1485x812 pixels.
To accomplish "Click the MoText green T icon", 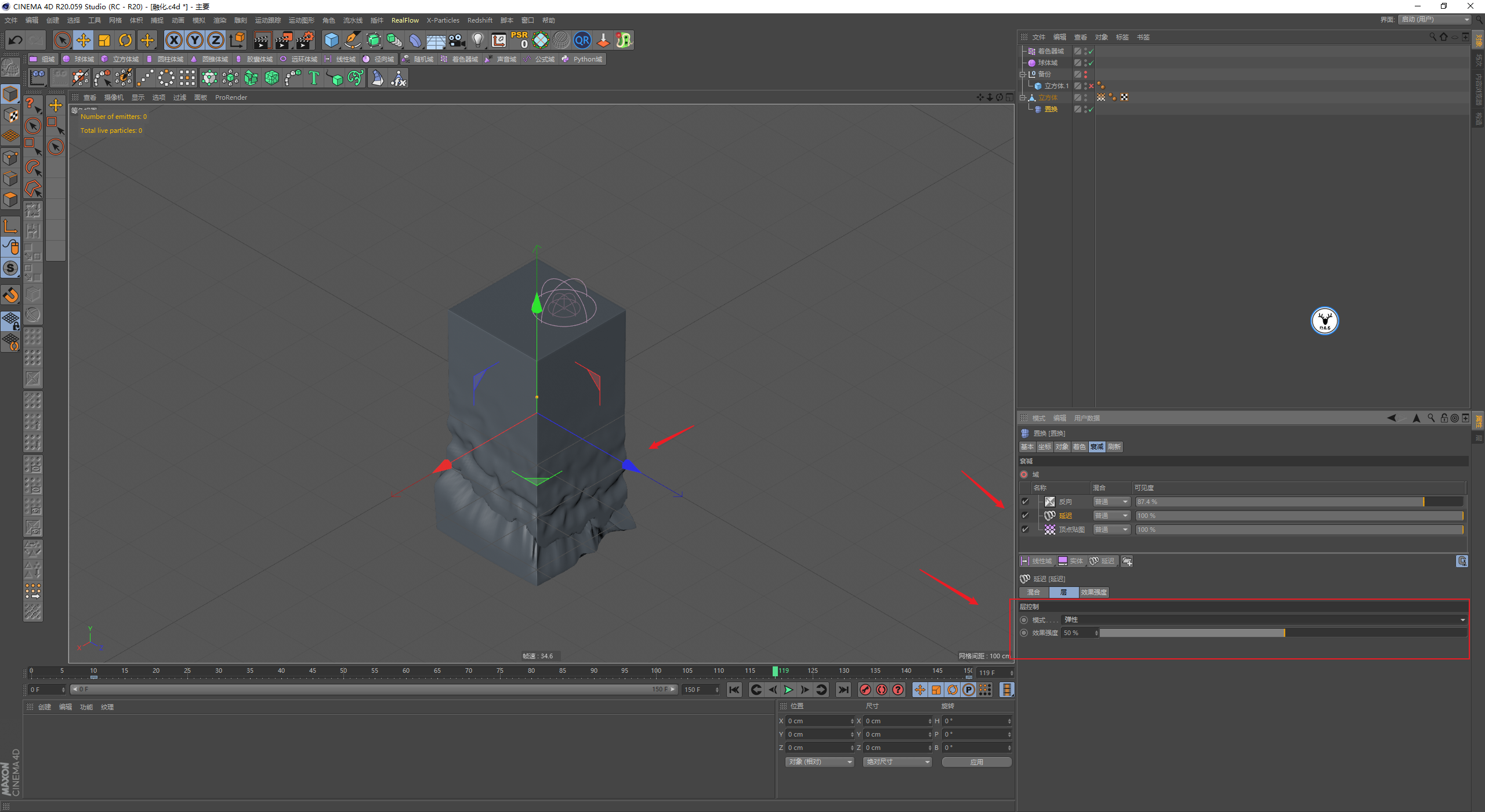I will click(314, 78).
